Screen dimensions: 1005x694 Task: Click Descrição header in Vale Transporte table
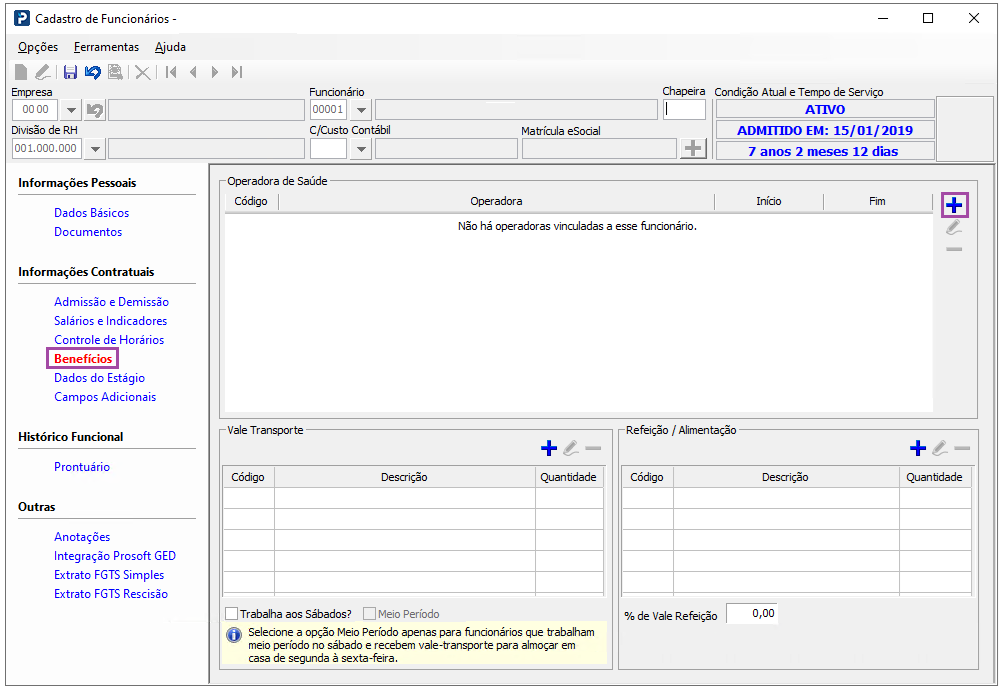[x=404, y=477]
